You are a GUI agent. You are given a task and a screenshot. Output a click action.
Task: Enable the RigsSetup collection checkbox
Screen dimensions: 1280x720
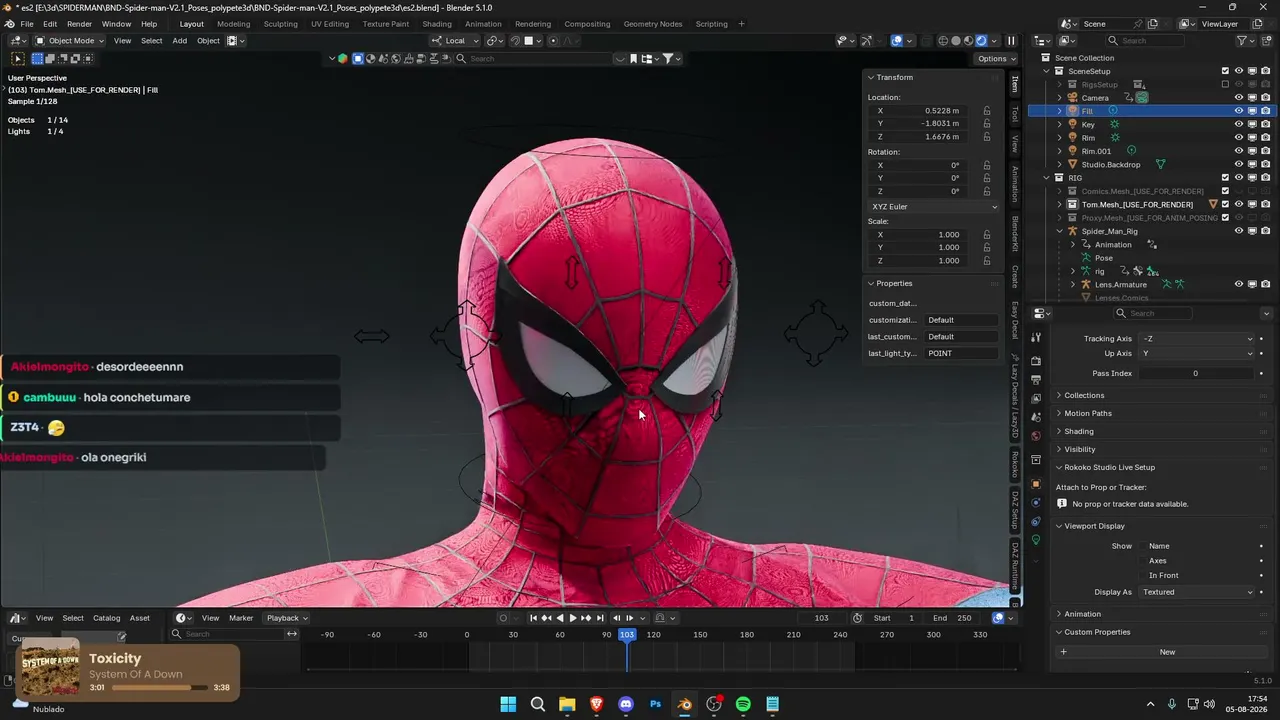pos(1225,85)
